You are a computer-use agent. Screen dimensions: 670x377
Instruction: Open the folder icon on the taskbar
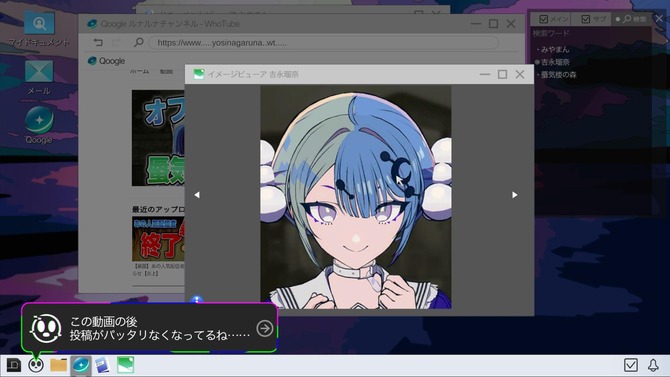(x=59, y=365)
